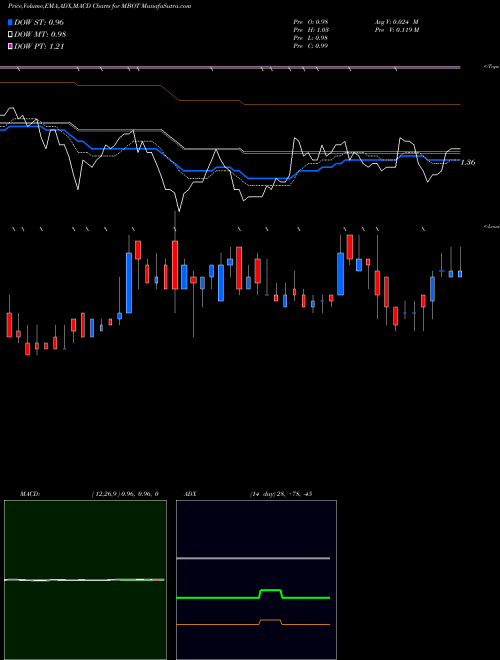
Task: Select the 'DOW ST: 0.96' legend label
Action: click(39, 22)
